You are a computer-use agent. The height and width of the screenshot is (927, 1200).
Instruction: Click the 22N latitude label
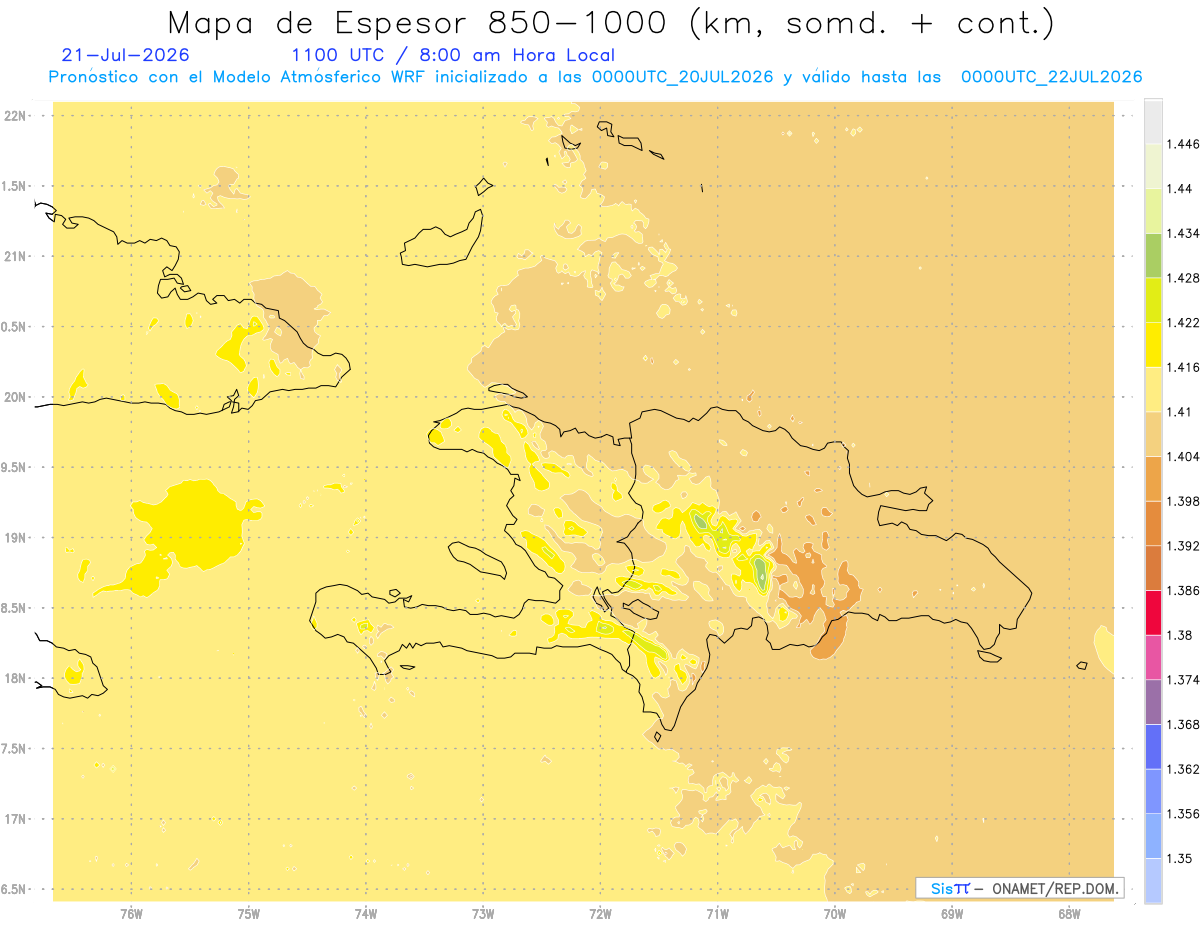[16, 116]
